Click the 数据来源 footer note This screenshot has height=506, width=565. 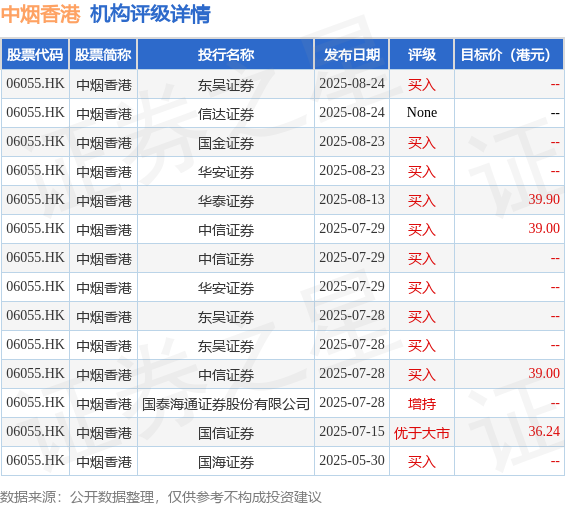[160, 497]
